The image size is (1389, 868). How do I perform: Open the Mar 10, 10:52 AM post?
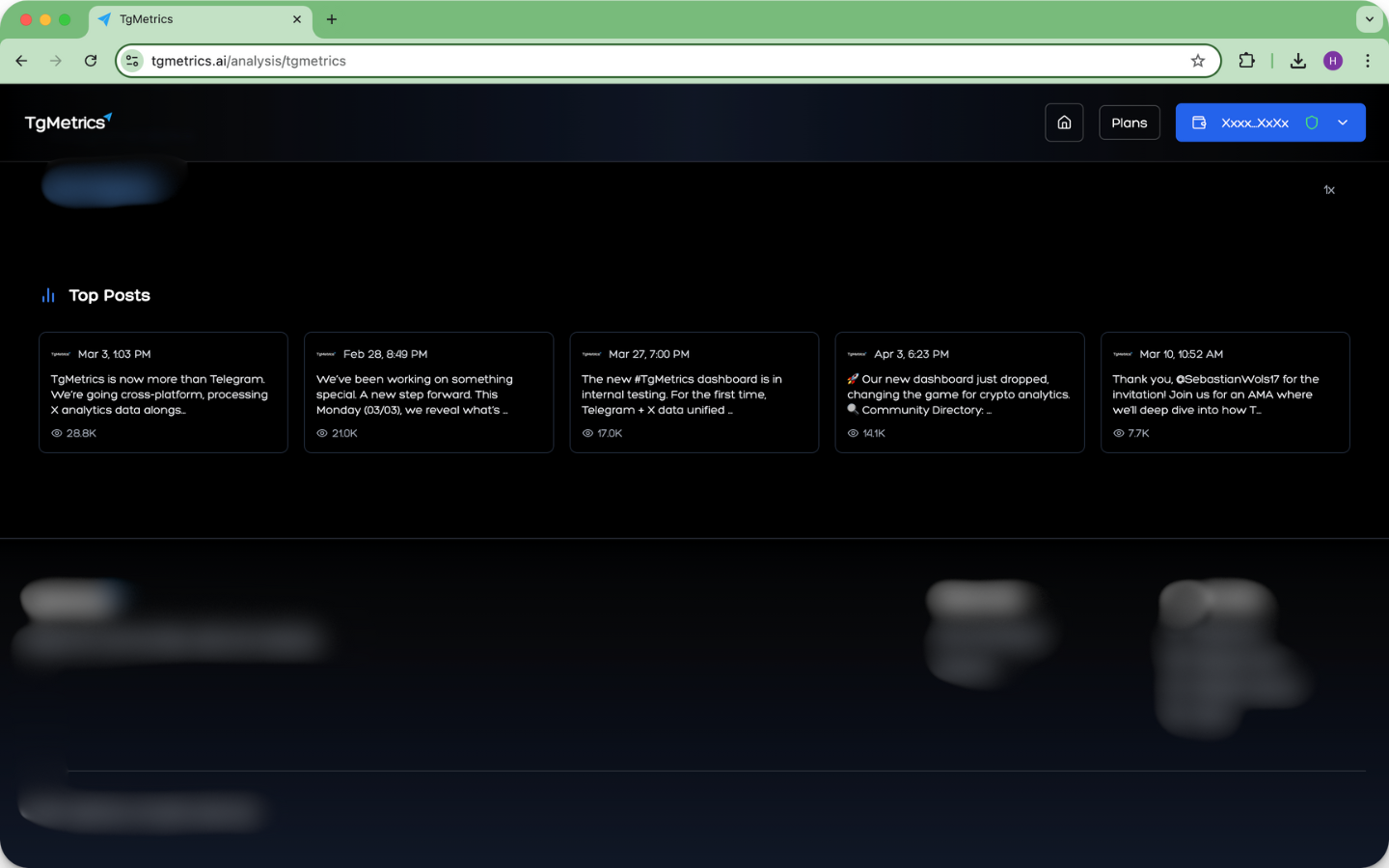1224,393
